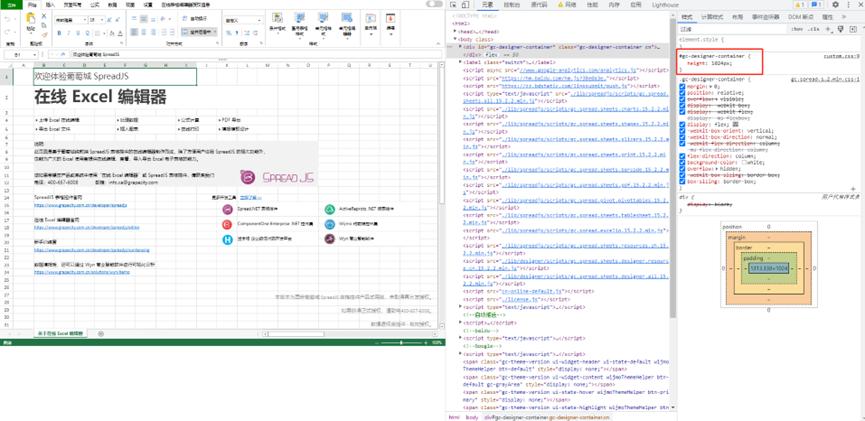
Task: Toggle the switch at top right of designer
Action: 434,4
